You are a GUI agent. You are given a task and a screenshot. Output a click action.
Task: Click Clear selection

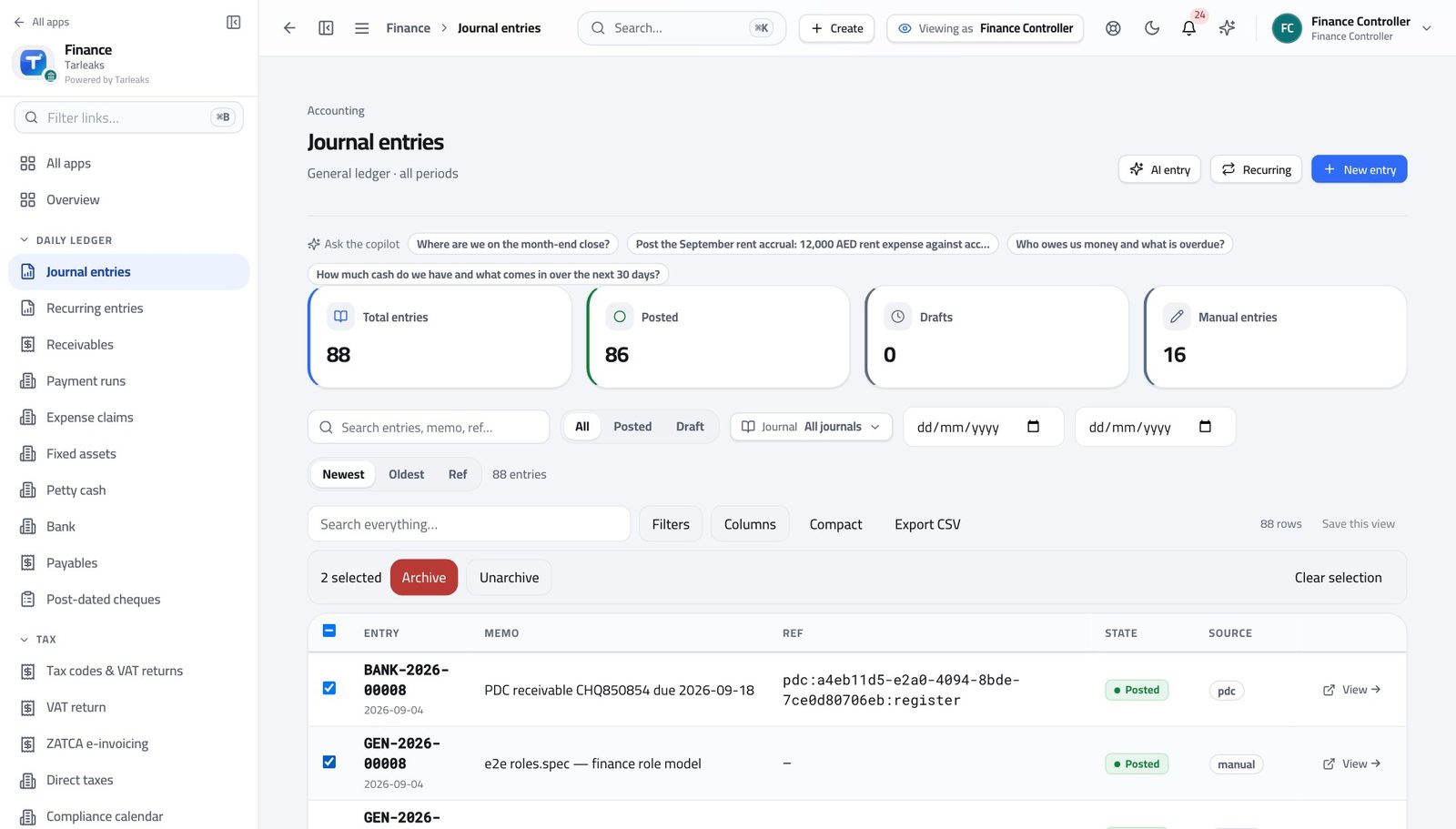click(x=1338, y=578)
